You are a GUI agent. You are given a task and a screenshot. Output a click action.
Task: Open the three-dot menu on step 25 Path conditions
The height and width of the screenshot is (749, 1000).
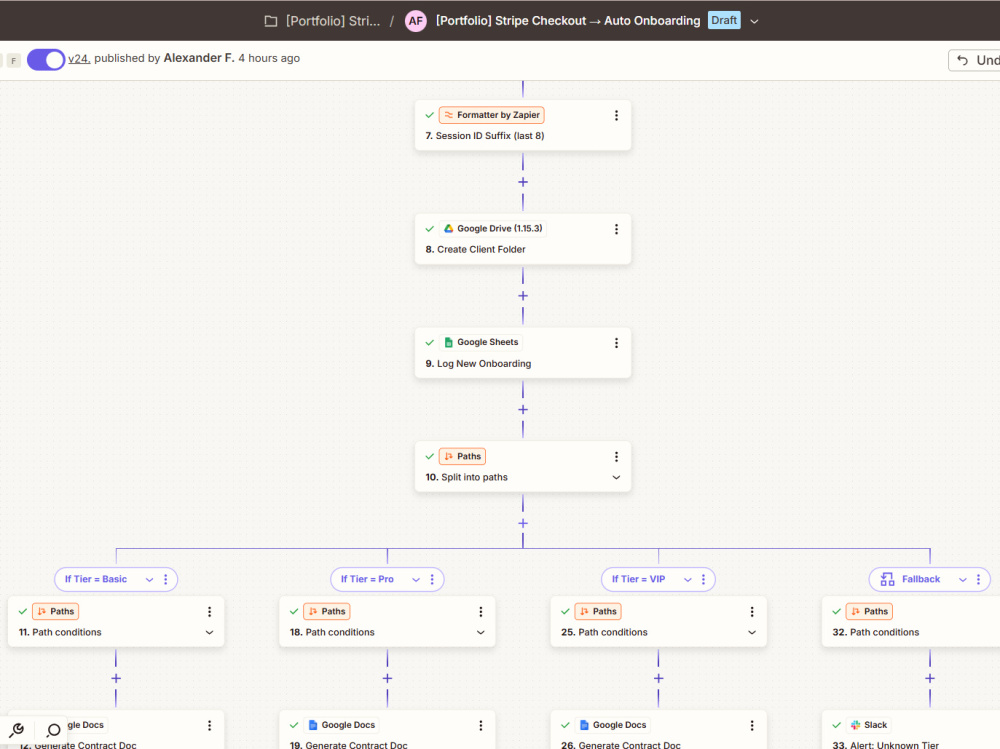coord(752,612)
